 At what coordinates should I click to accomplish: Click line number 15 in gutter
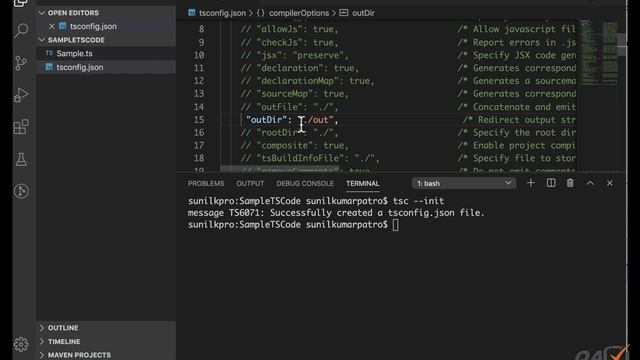click(199, 120)
